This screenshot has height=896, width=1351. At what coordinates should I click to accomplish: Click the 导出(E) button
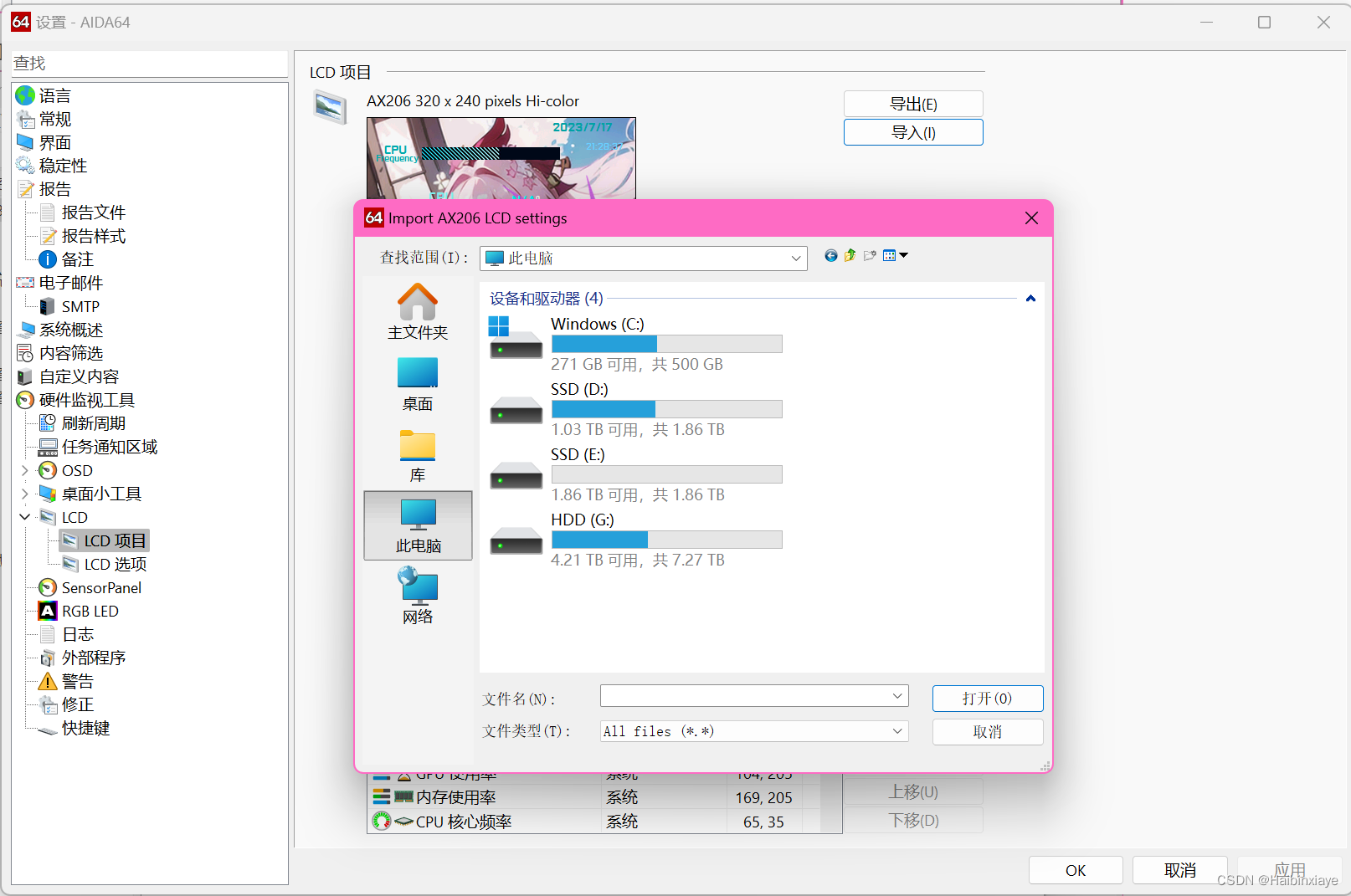(912, 104)
